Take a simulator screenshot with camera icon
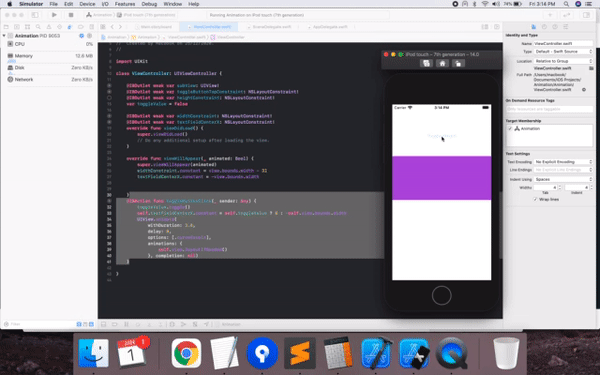The height and width of the screenshot is (375, 600). [x=426, y=63]
